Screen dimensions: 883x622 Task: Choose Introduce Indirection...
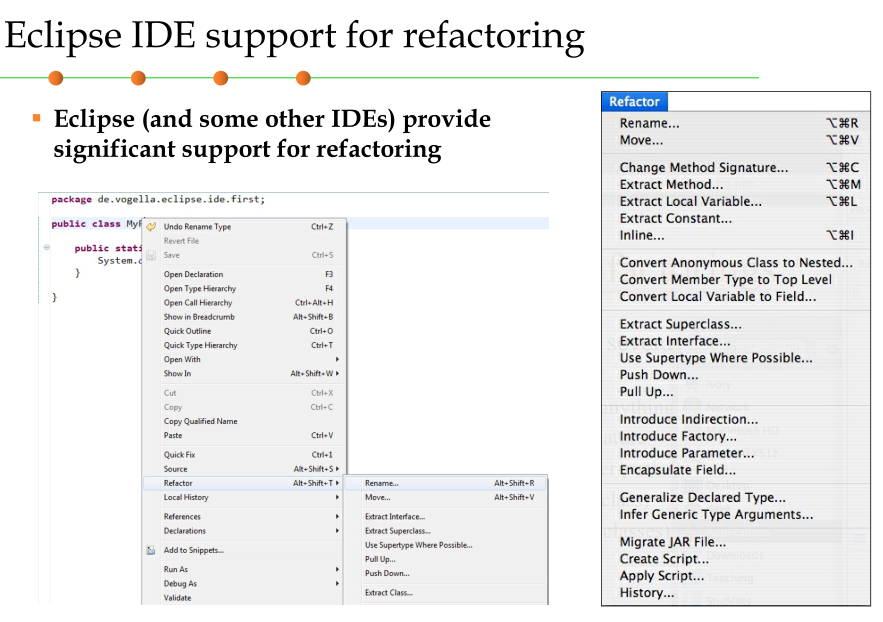[736, 419]
